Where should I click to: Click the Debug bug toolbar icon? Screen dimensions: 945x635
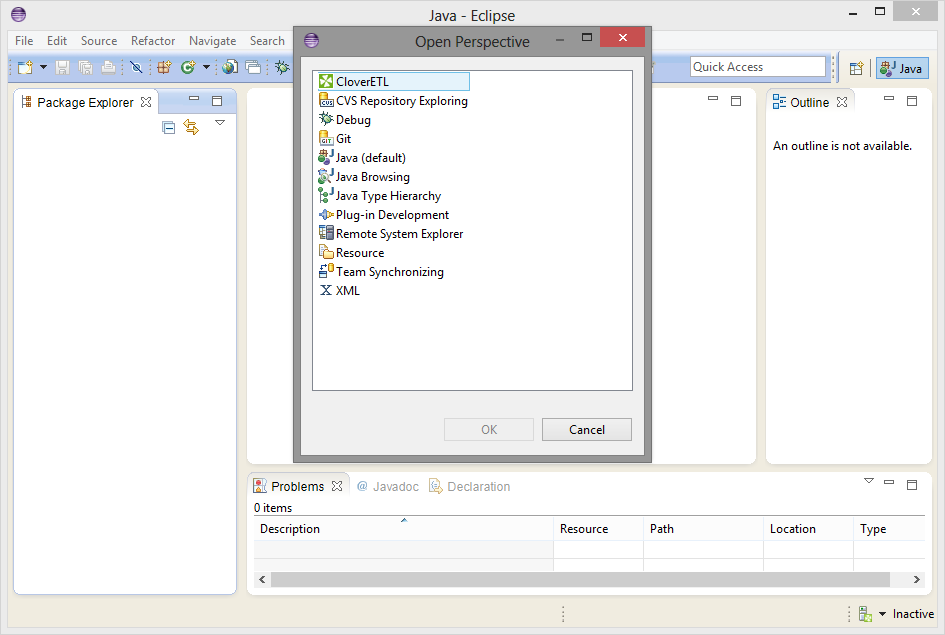coord(281,67)
